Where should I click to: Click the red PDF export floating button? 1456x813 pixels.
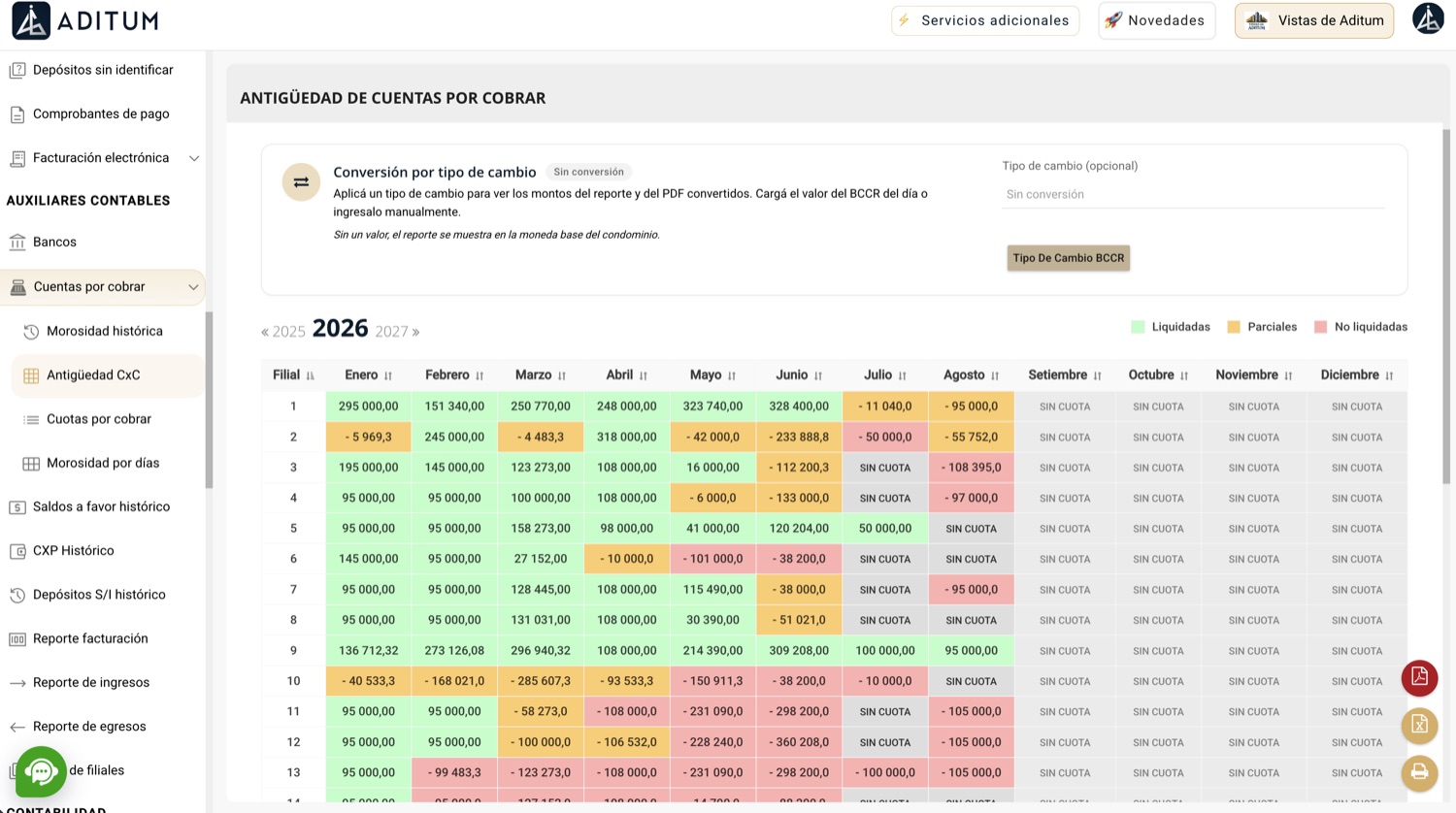[x=1419, y=677]
